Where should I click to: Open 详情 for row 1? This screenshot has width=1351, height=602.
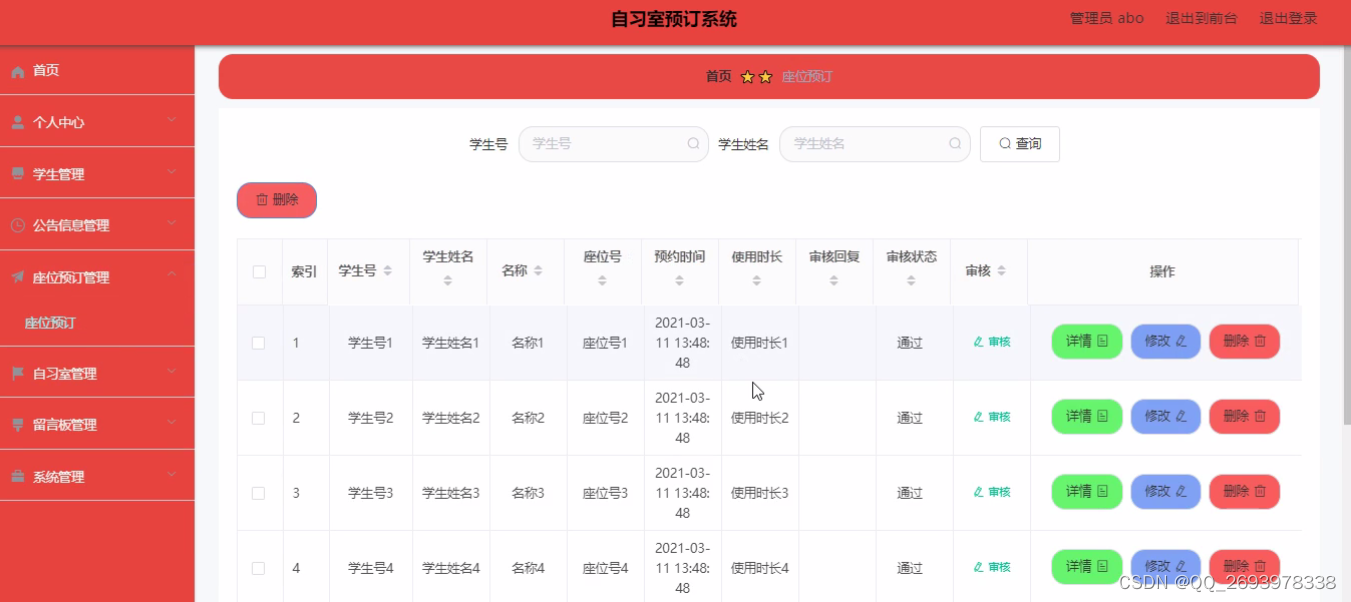point(1087,341)
